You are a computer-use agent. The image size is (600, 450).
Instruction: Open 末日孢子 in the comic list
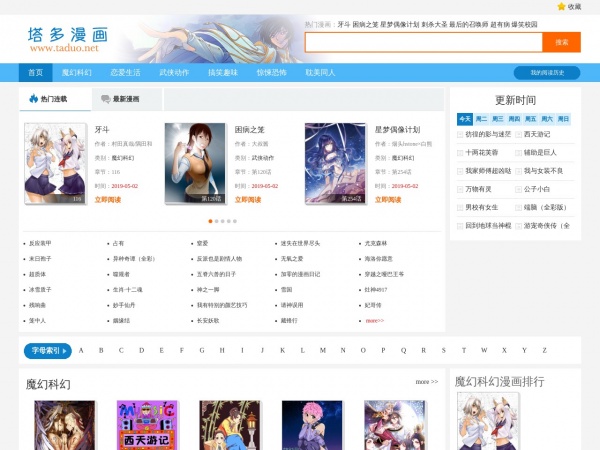[x=40, y=259]
